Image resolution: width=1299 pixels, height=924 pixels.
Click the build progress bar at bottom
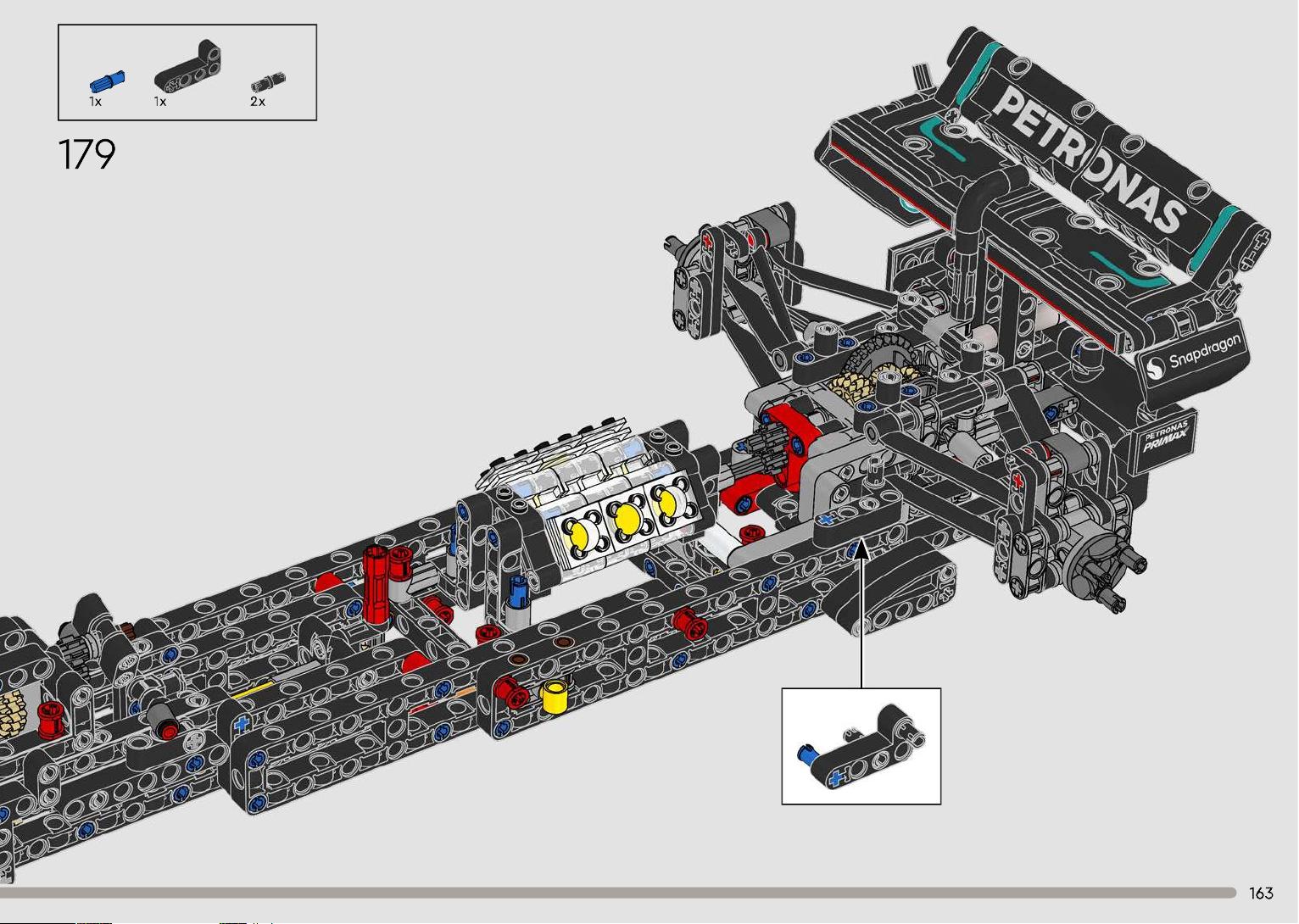tap(618, 893)
